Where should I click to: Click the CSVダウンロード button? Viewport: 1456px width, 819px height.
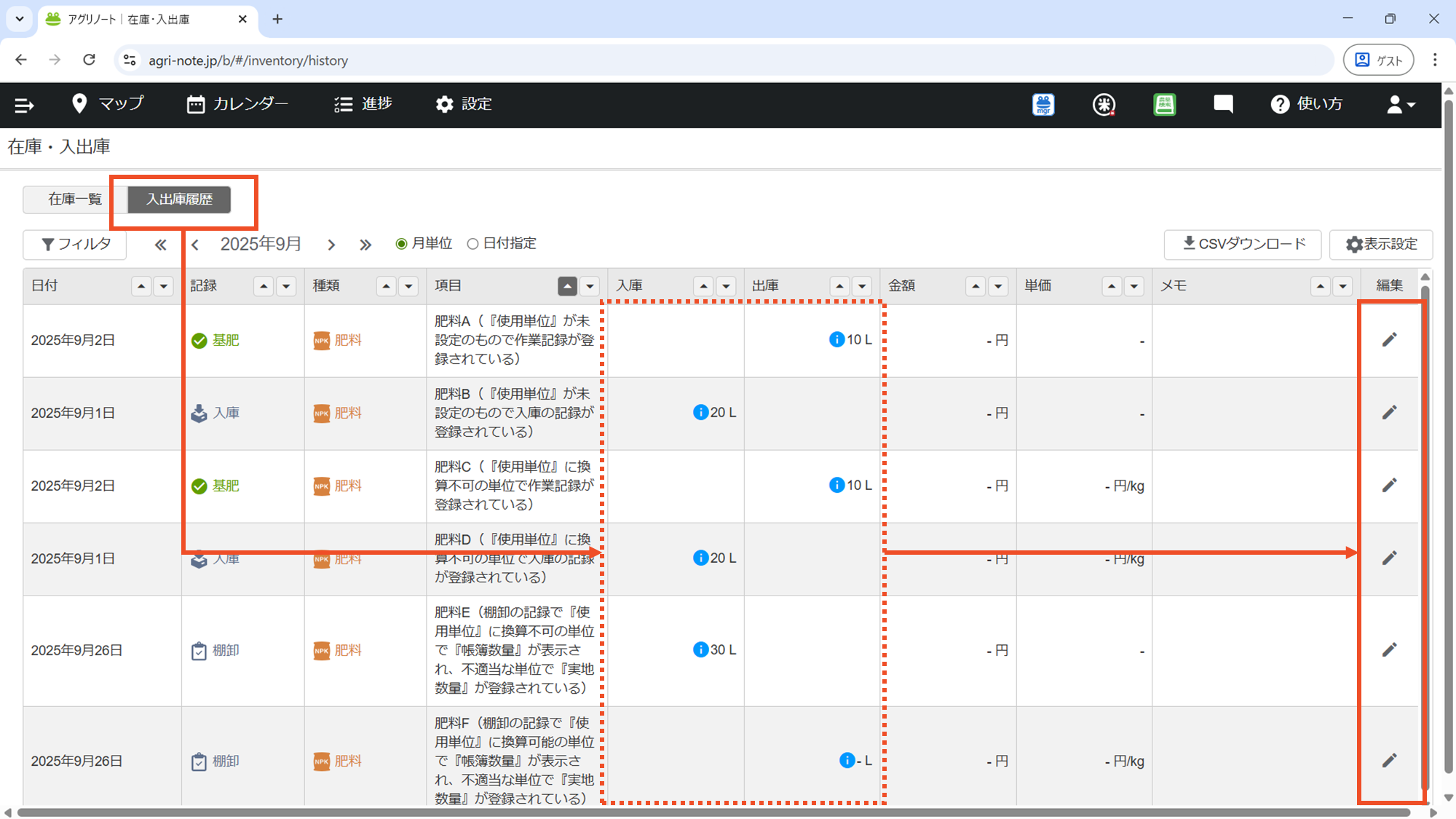(x=1243, y=245)
